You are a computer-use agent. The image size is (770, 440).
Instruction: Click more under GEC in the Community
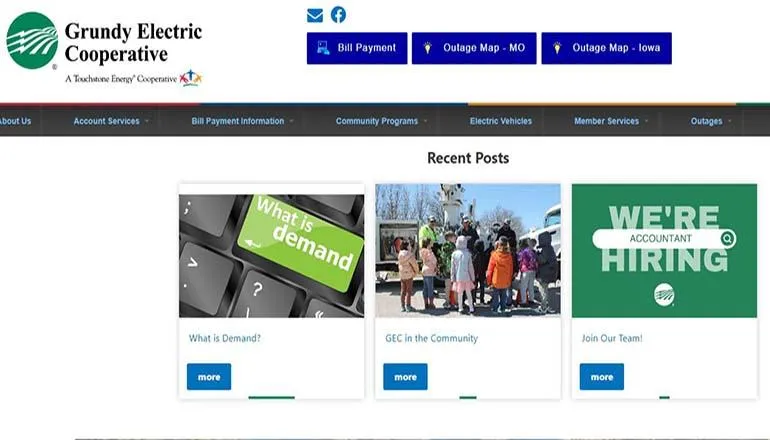click(405, 377)
